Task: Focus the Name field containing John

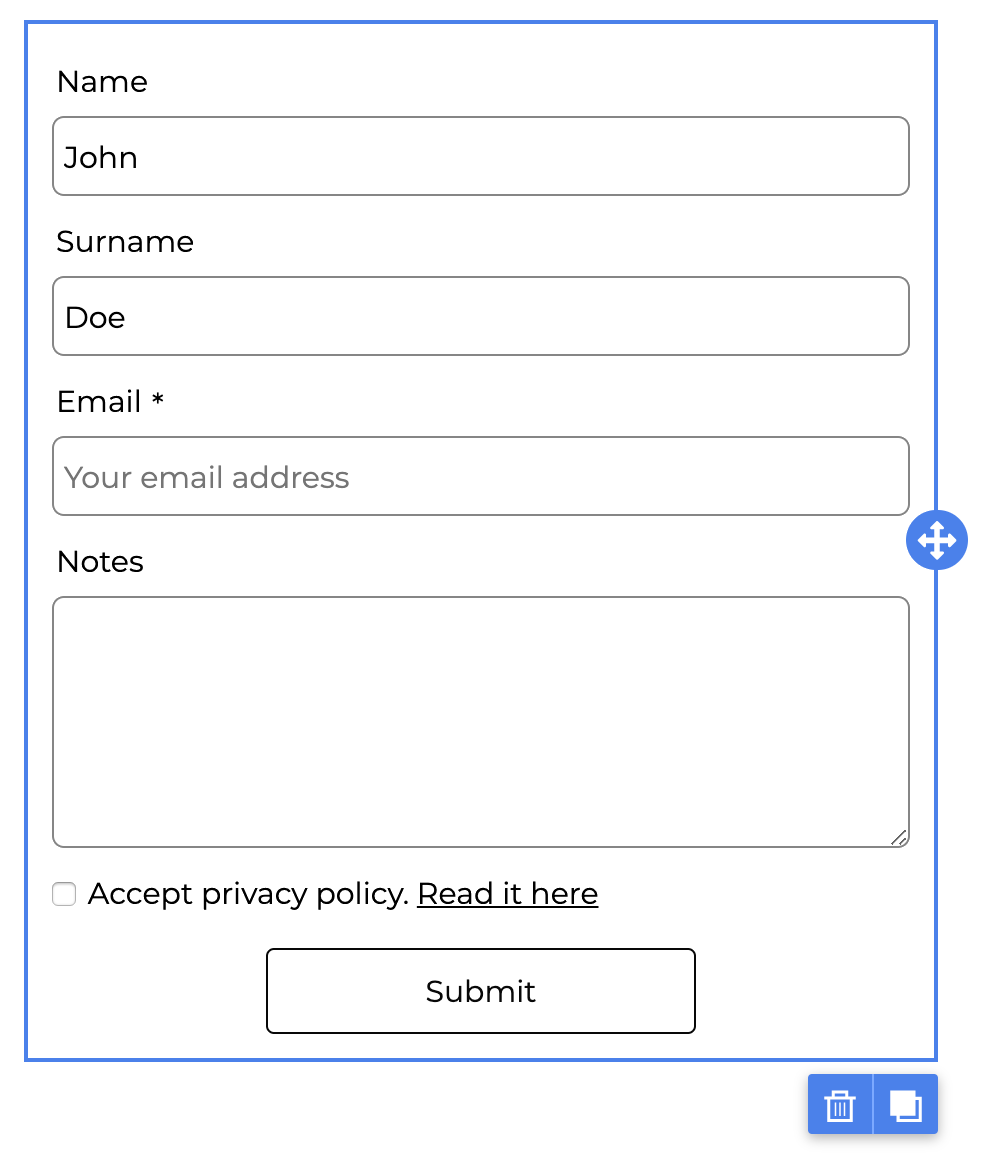Action: (480, 157)
